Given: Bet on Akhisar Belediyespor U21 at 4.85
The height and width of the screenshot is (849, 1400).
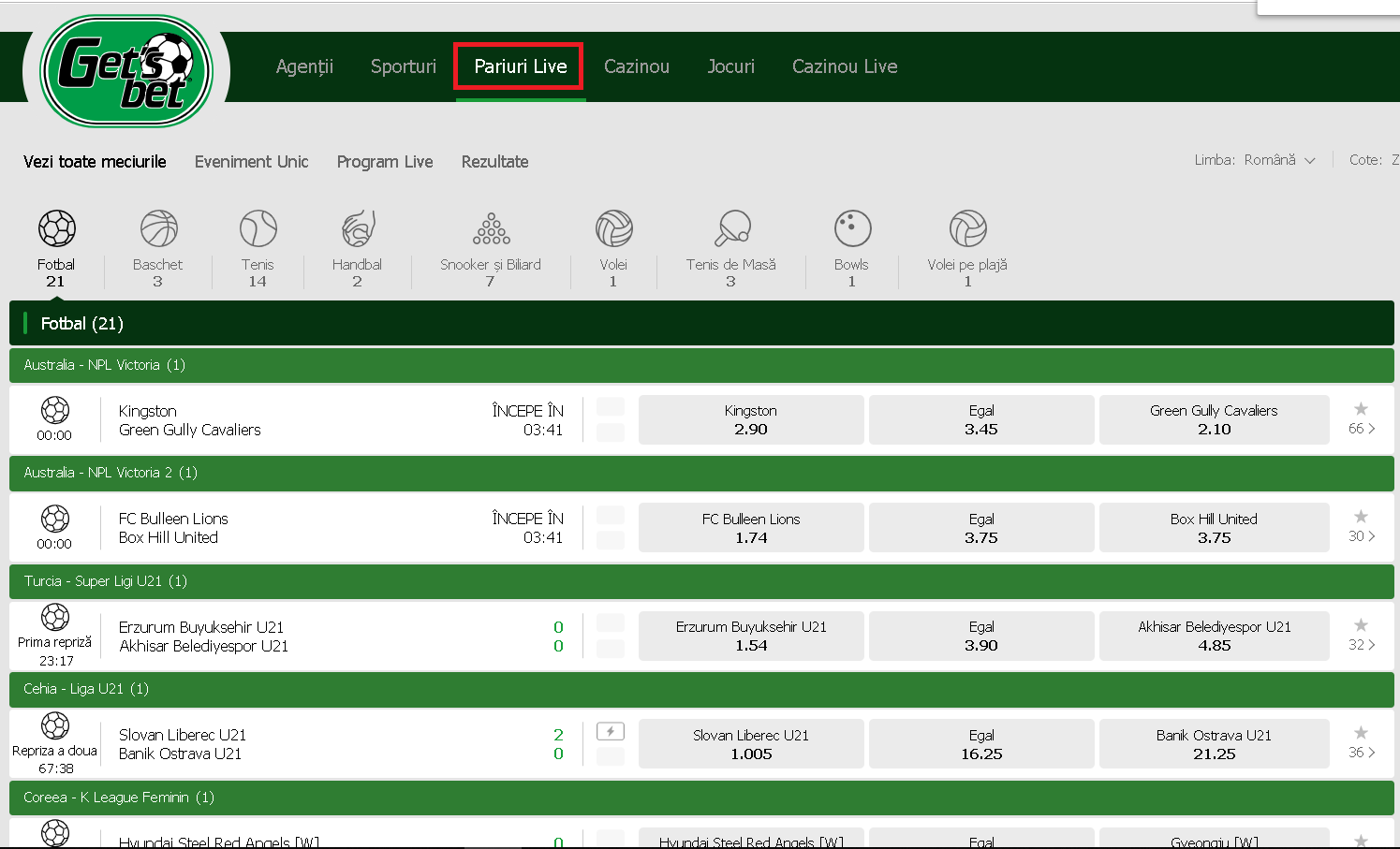Looking at the screenshot, I should [1215, 636].
